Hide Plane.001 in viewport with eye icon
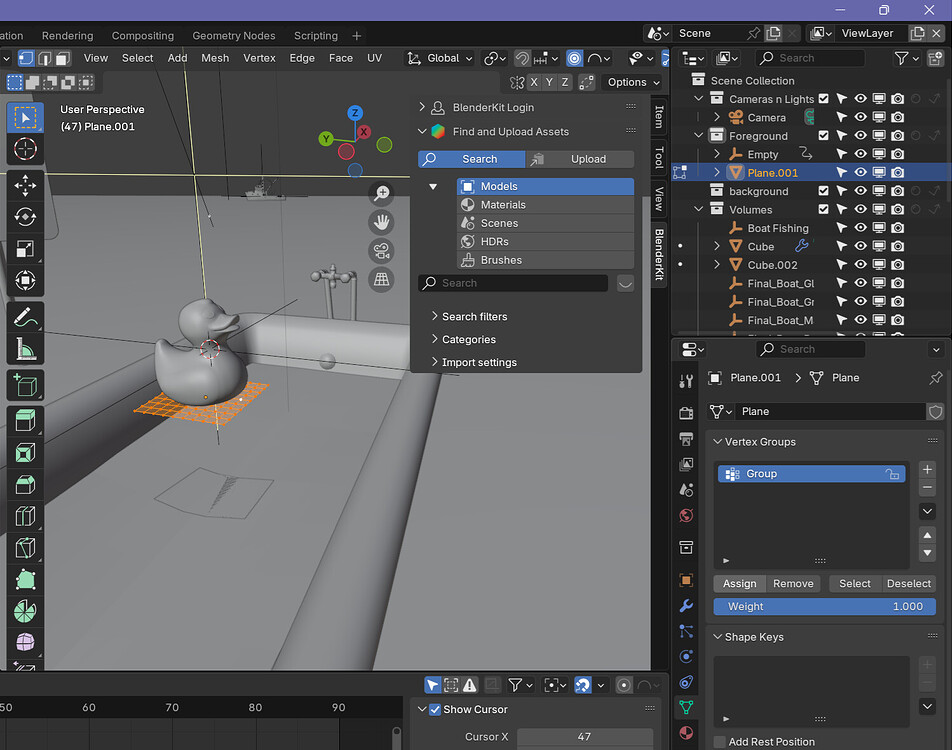 pyautogui.click(x=860, y=172)
